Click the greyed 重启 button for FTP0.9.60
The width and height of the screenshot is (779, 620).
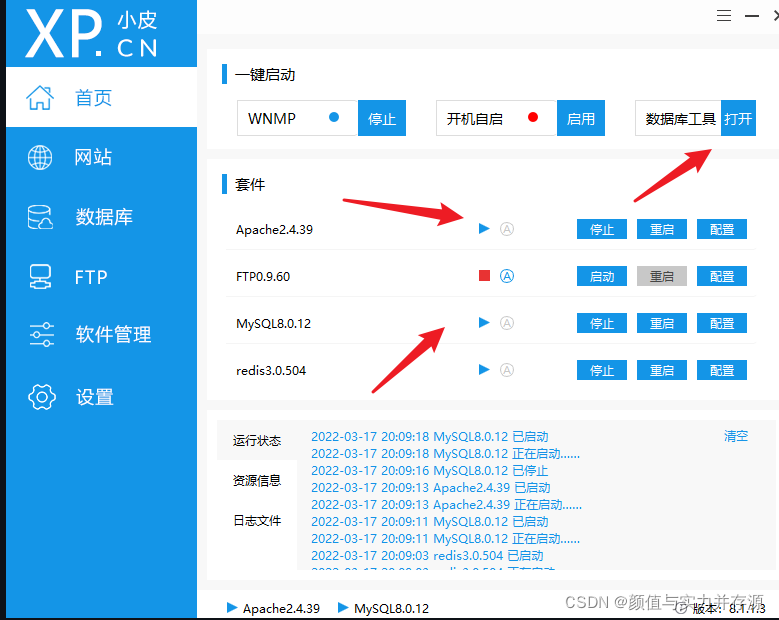[x=662, y=276]
